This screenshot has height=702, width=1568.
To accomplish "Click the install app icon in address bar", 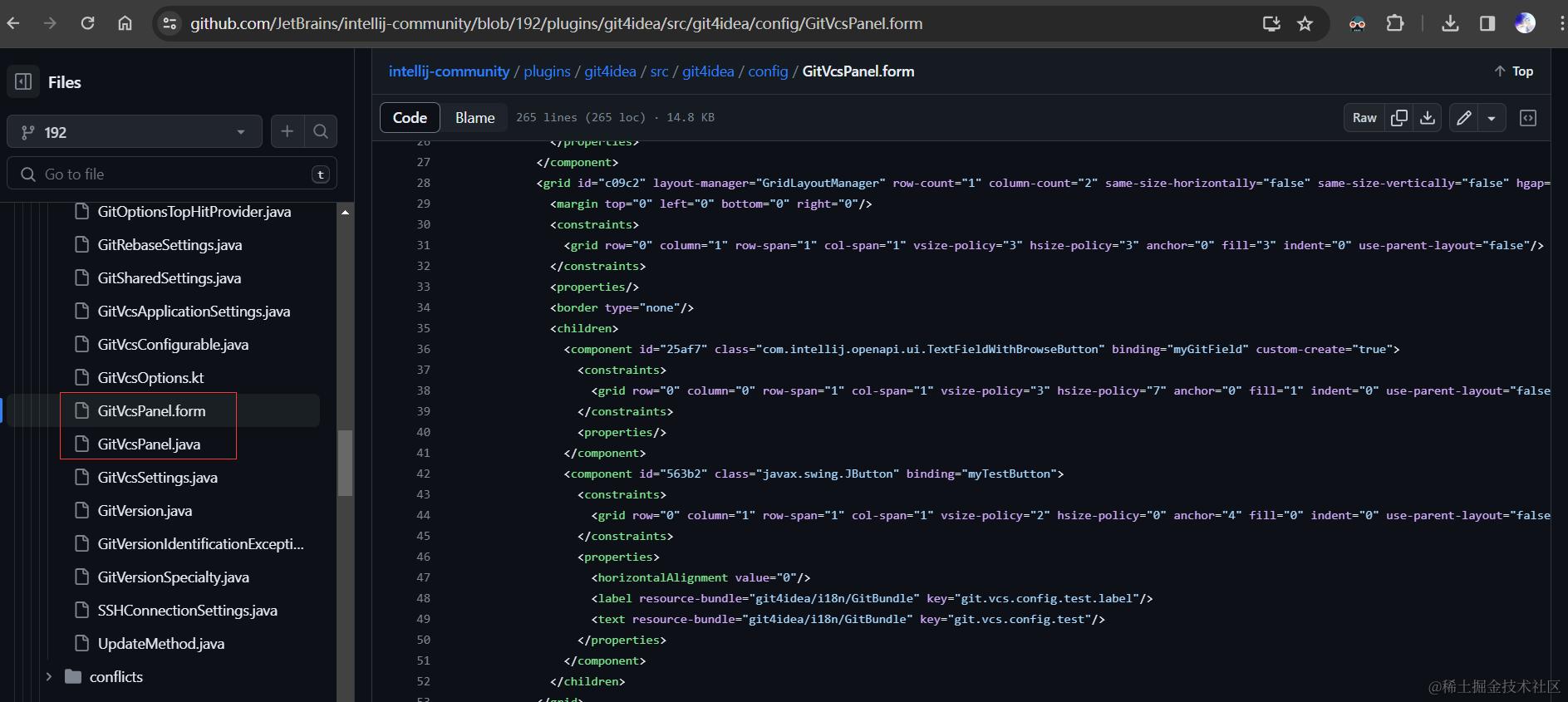I will click(1271, 23).
